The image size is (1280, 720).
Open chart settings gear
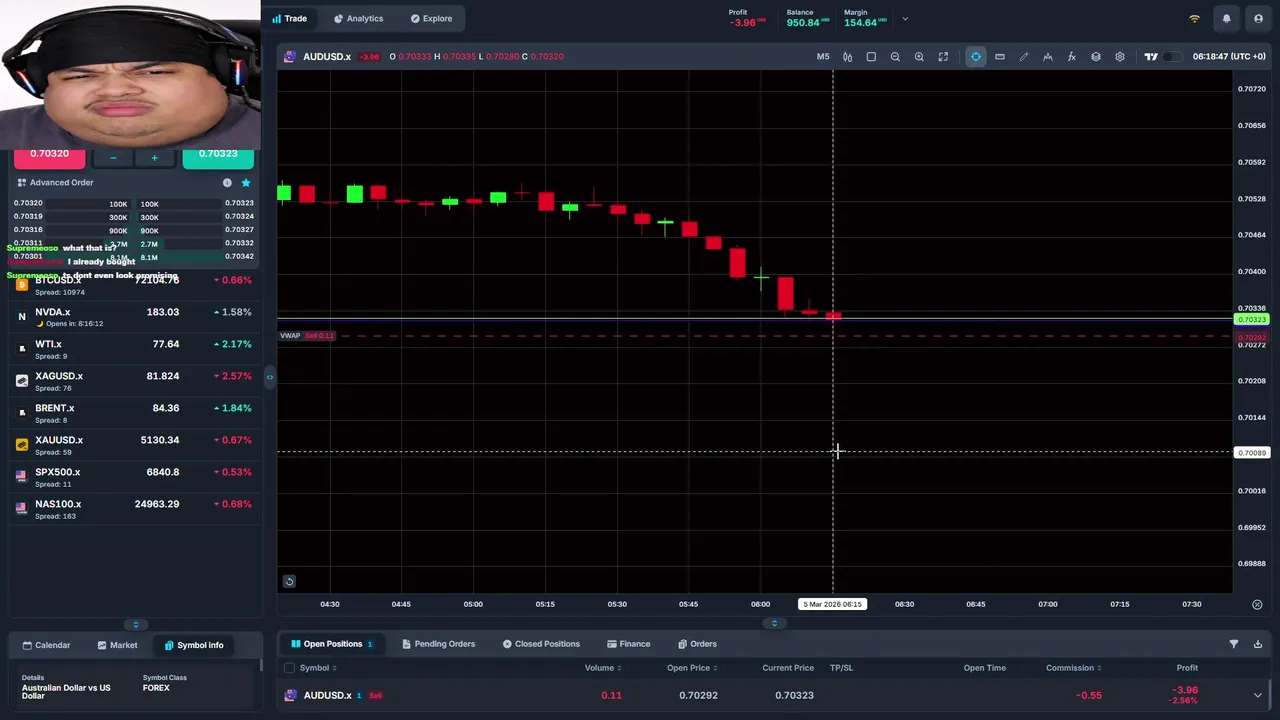[1120, 57]
